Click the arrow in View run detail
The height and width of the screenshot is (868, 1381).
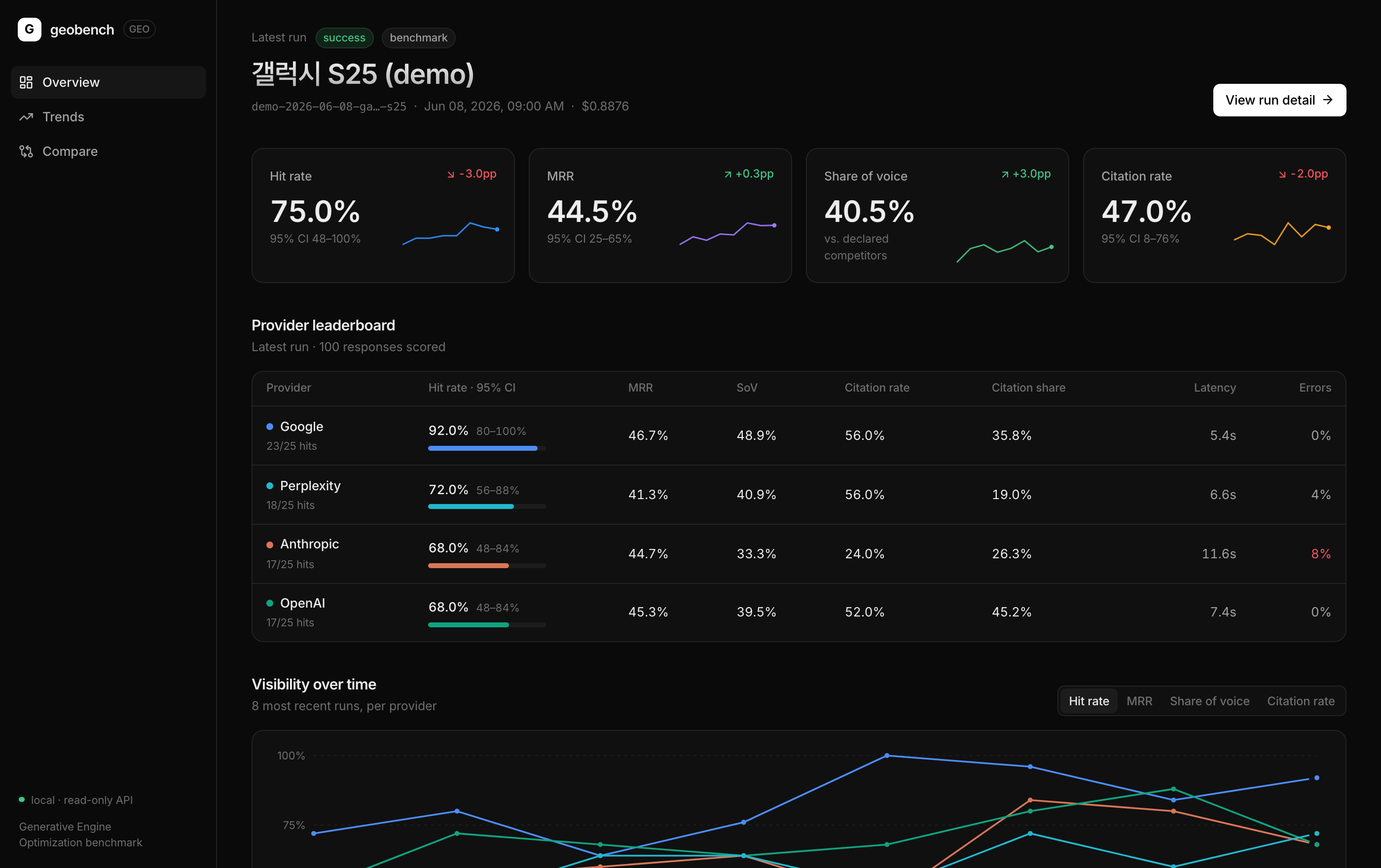[x=1328, y=100]
